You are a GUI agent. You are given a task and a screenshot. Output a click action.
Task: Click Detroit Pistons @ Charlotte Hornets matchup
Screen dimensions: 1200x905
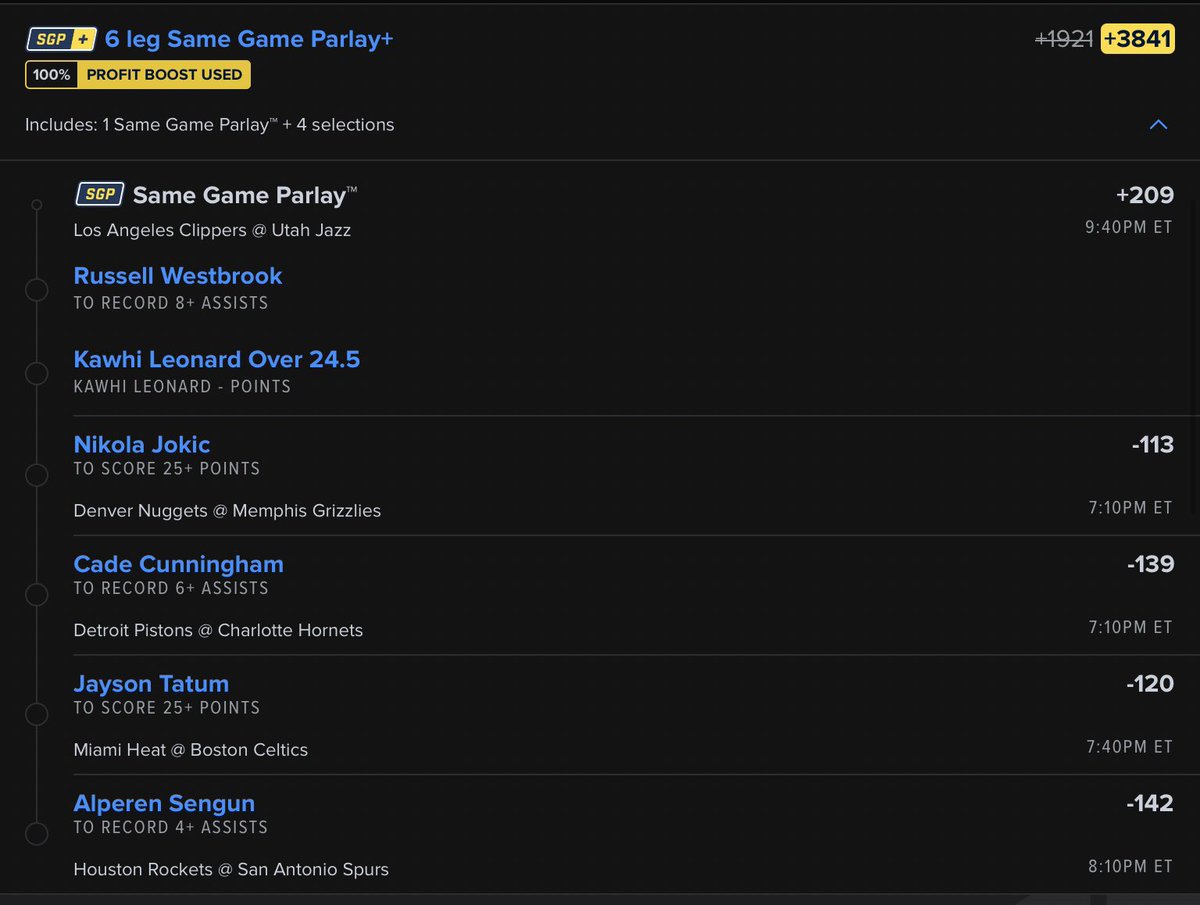tap(218, 630)
